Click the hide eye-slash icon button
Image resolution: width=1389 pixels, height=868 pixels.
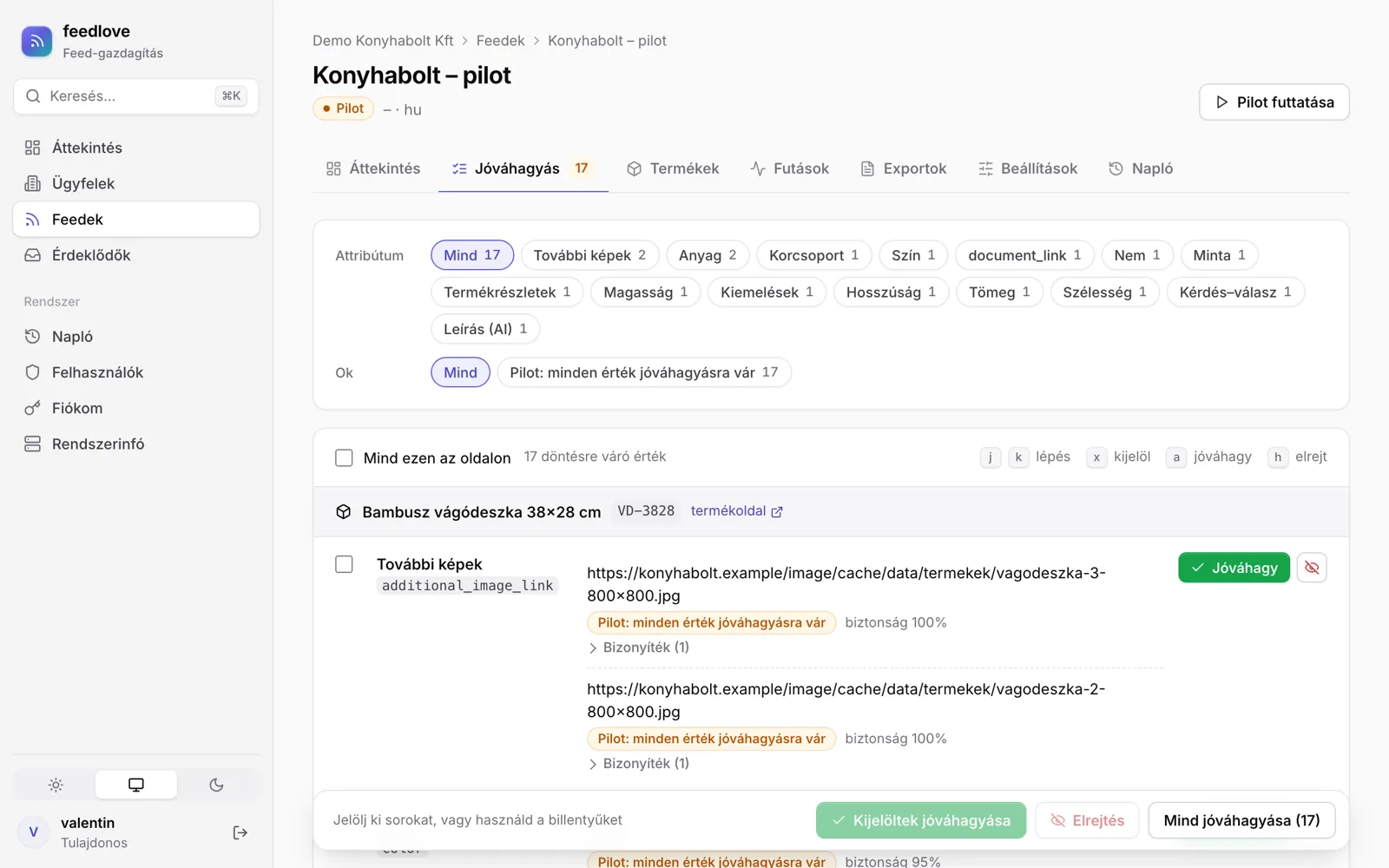(1312, 568)
